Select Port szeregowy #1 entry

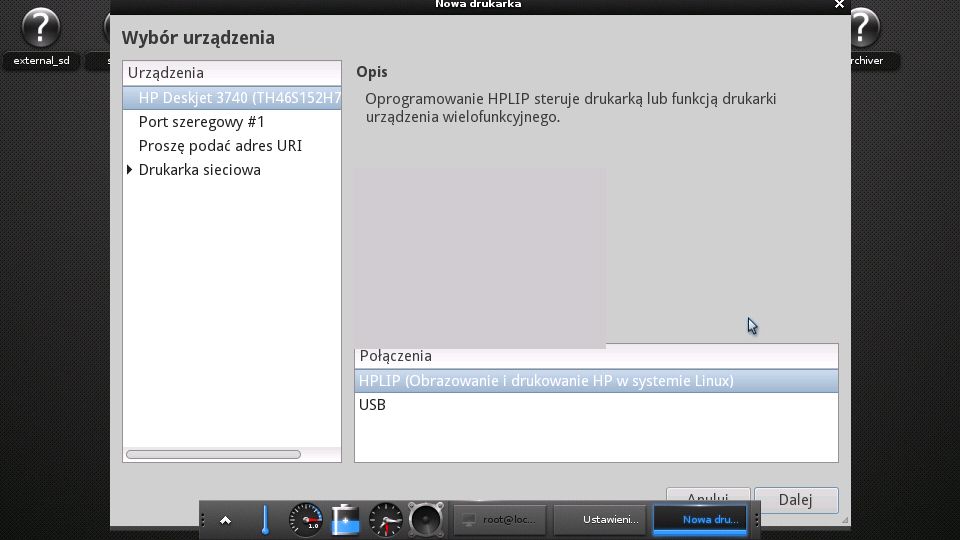coord(232,122)
